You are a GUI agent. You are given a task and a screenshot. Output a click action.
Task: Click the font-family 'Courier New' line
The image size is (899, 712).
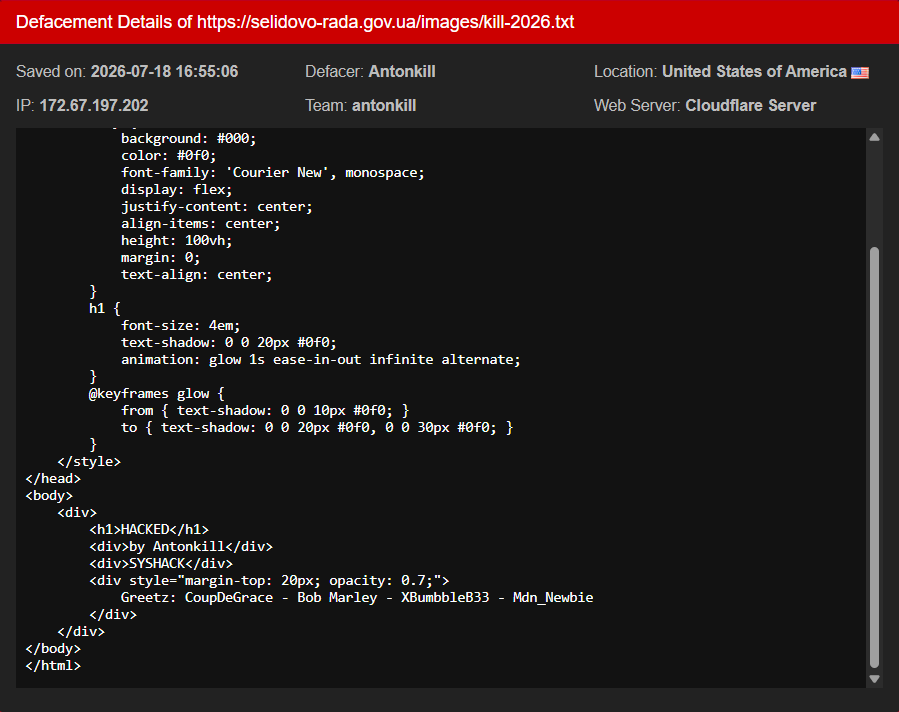click(273, 173)
